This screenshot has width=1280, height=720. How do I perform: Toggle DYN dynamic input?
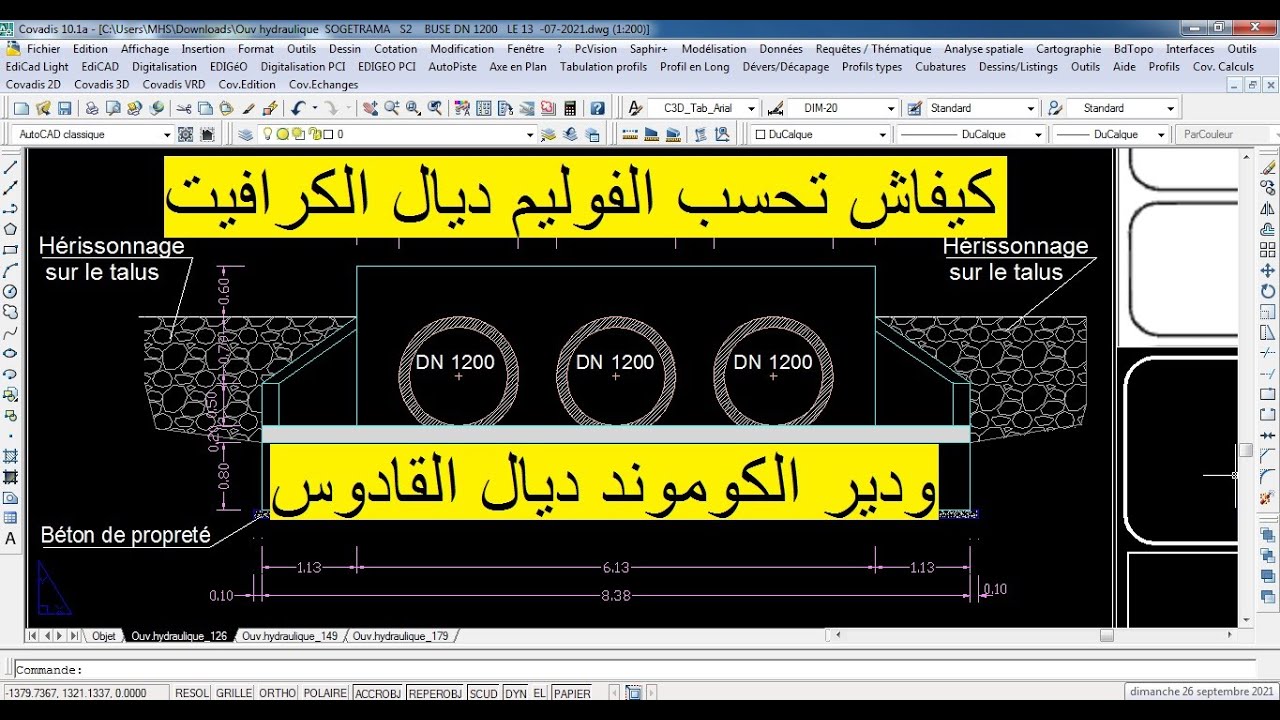(x=515, y=693)
